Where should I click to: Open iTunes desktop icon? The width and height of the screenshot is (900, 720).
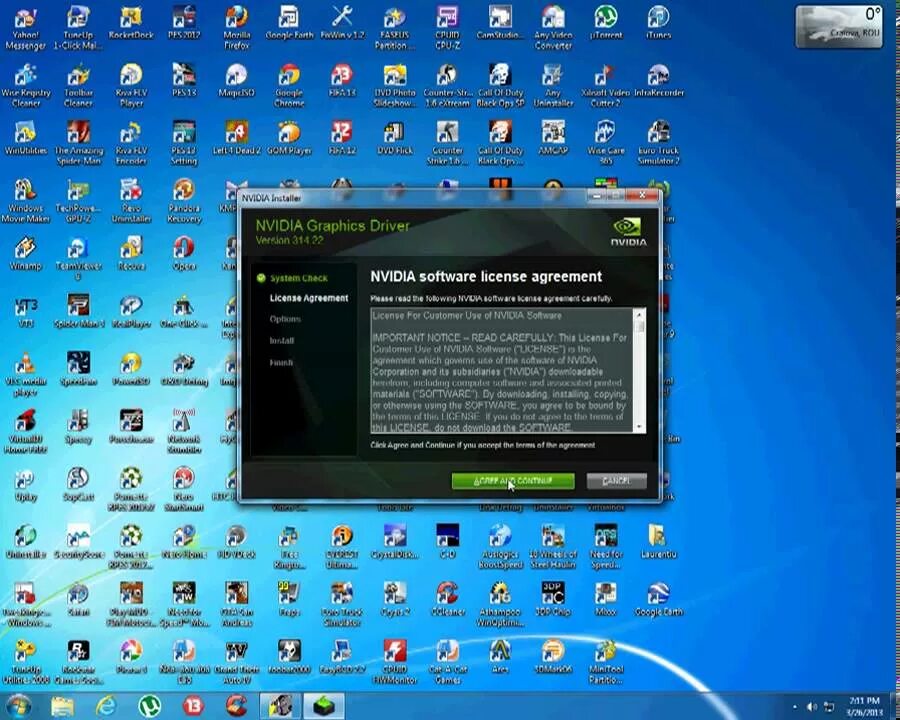coord(658,20)
